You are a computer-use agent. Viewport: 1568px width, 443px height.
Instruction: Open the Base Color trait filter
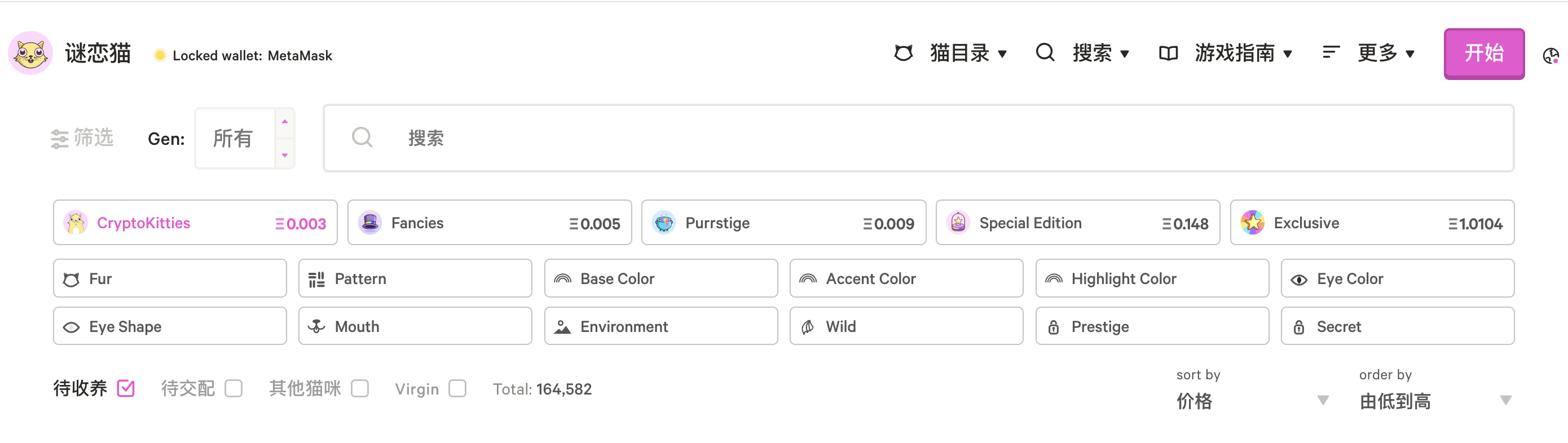(x=661, y=278)
